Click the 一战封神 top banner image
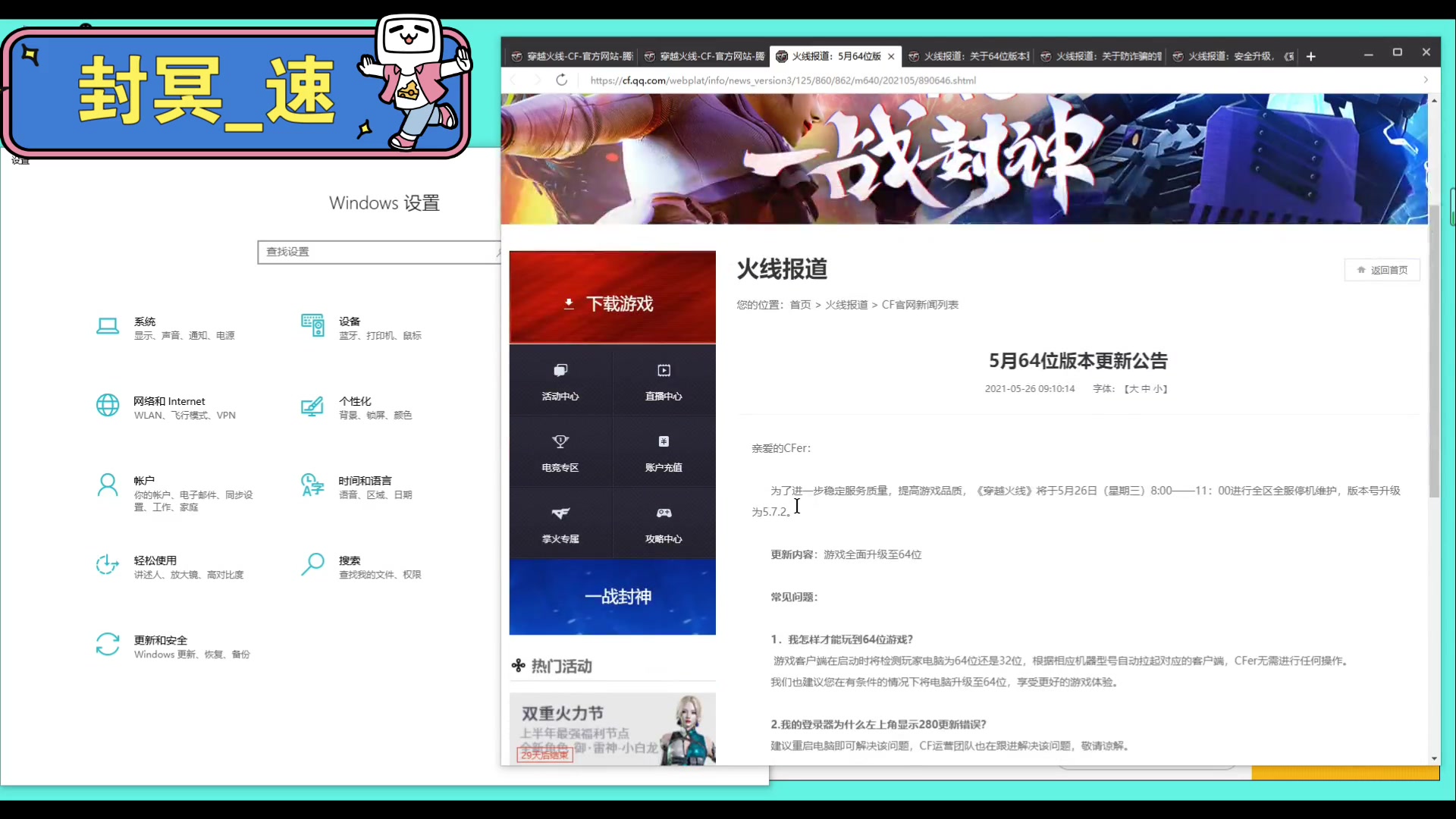This screenshot has height=819, width=1456. pyautogui.click(x=964, y=158)
